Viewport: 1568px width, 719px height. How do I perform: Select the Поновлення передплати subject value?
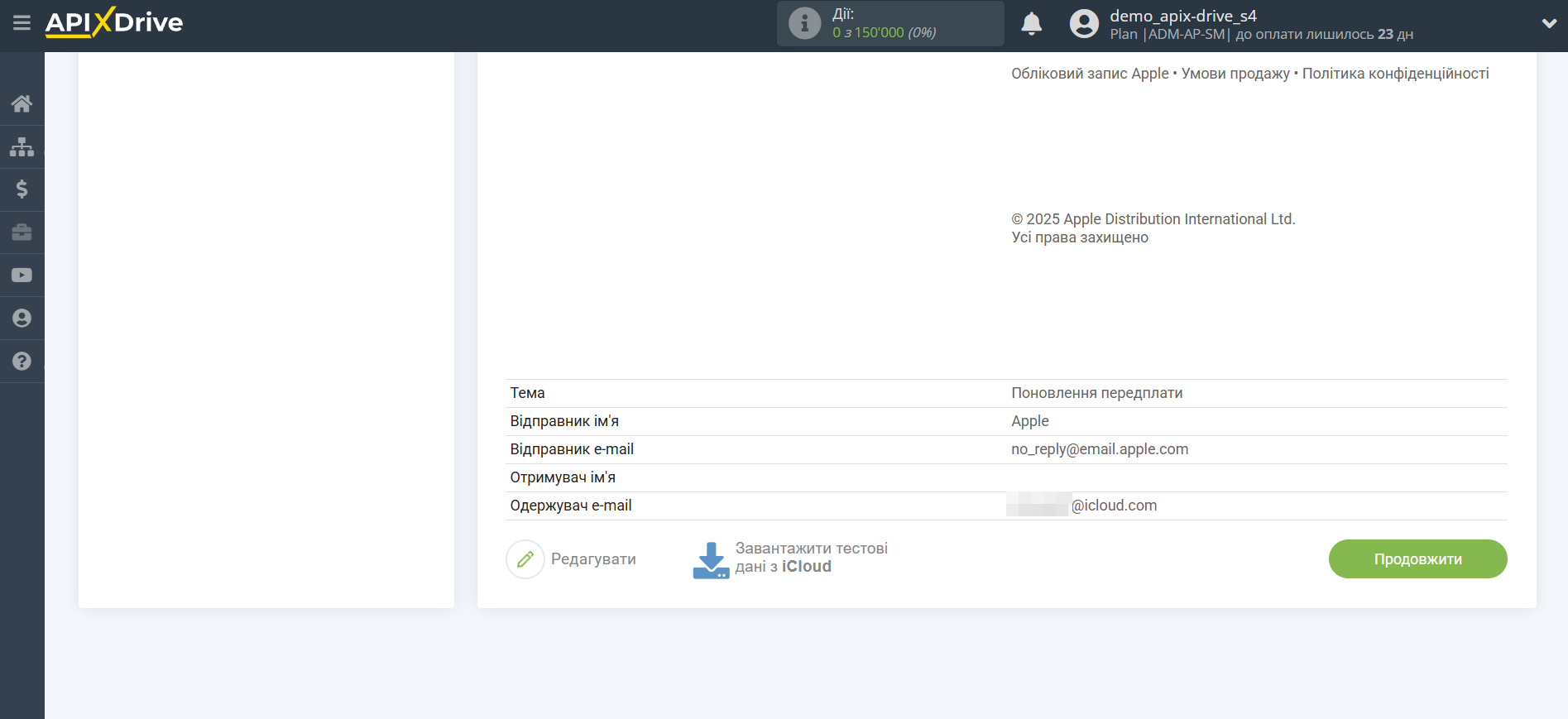(x=1096, y=393)
